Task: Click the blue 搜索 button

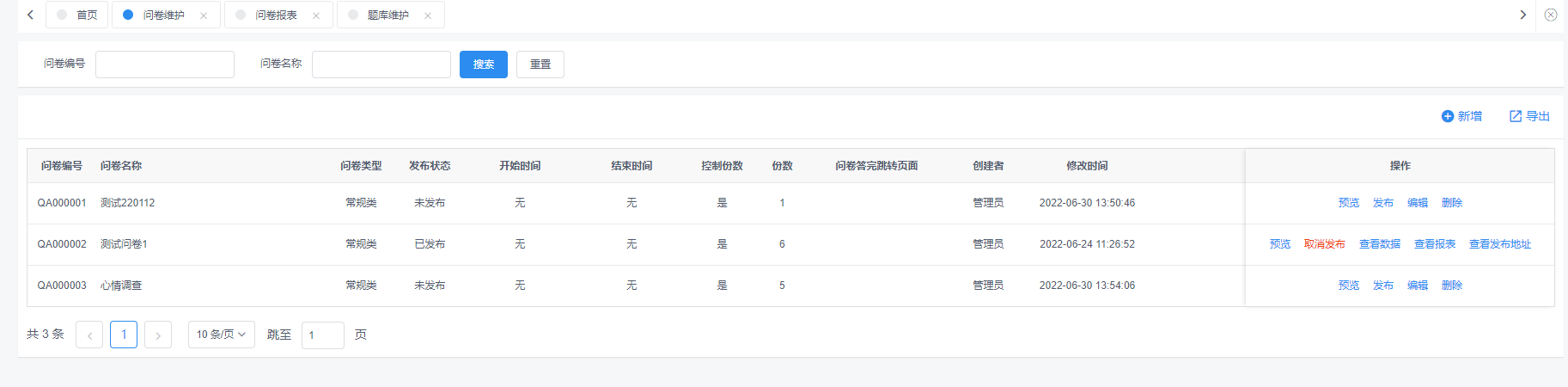Action: point(484,64)
